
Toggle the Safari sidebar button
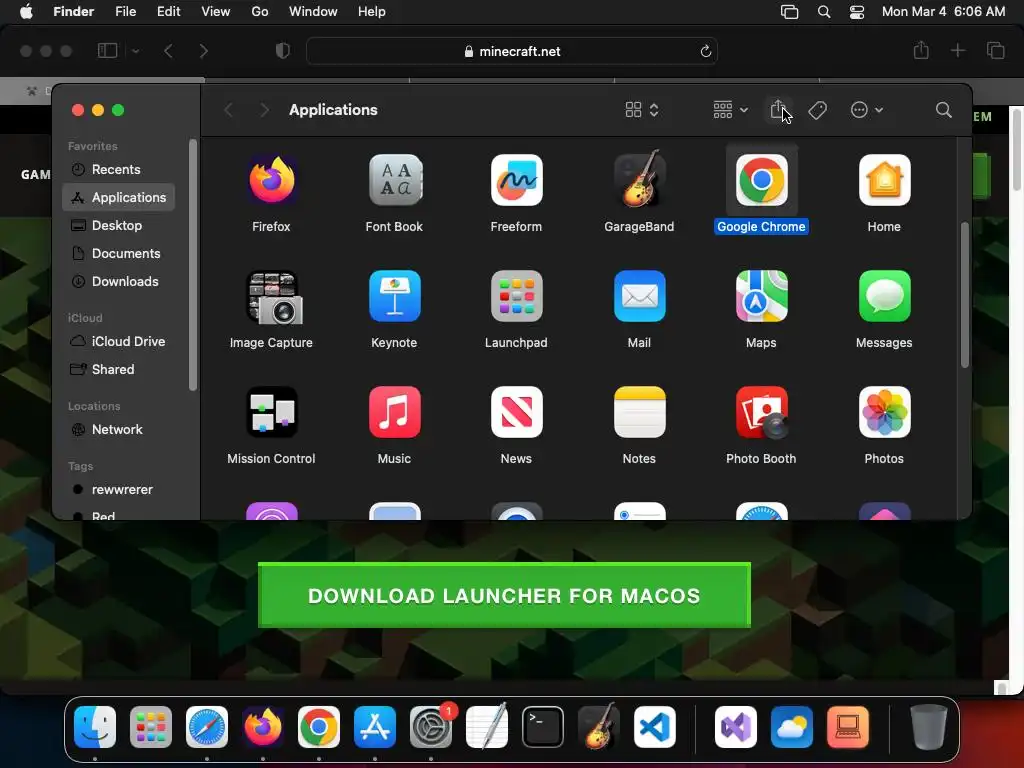pos(107,51)
